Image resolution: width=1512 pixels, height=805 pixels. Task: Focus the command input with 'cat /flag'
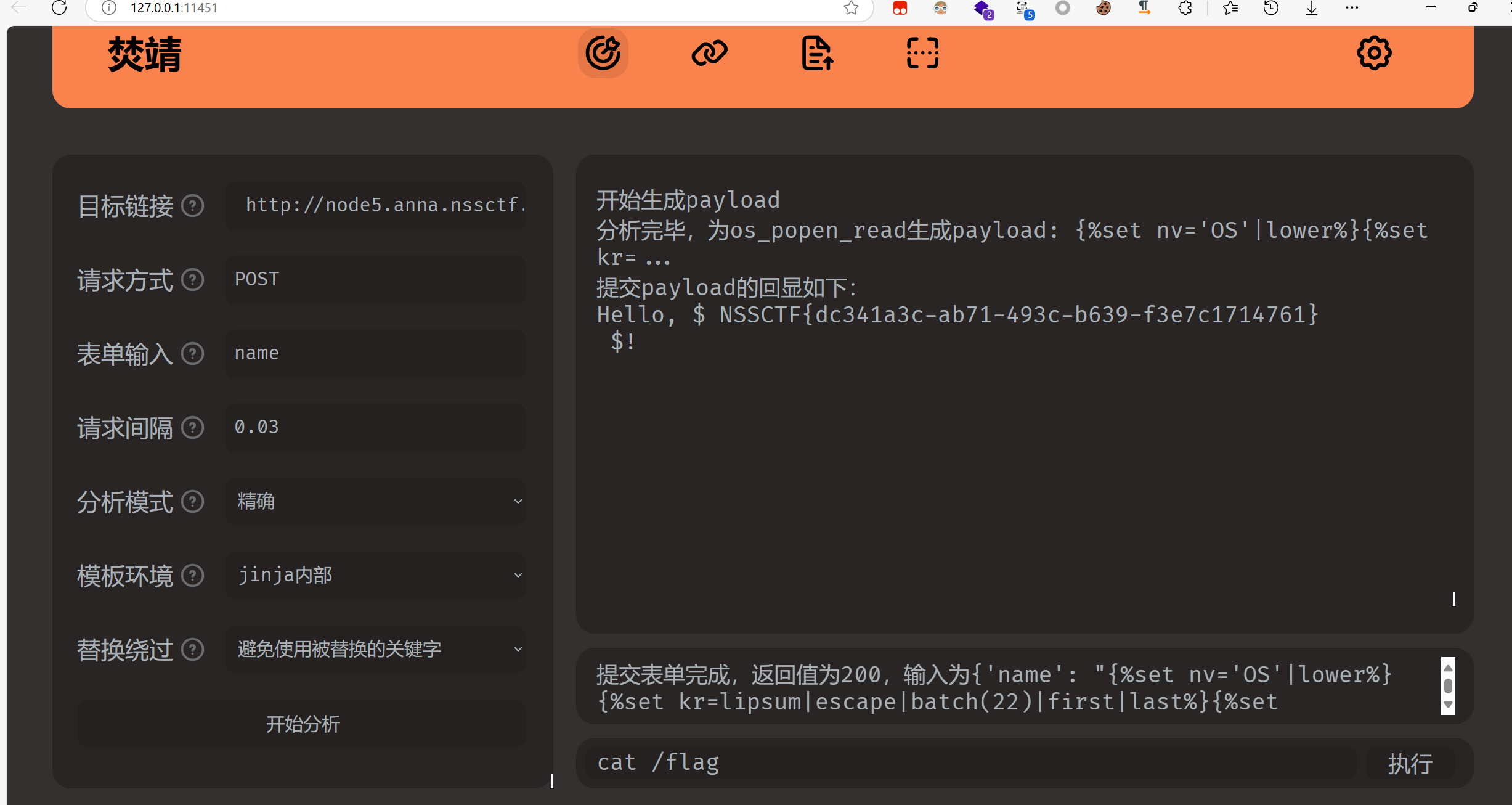pyautogui.click(x=970, y=763)
